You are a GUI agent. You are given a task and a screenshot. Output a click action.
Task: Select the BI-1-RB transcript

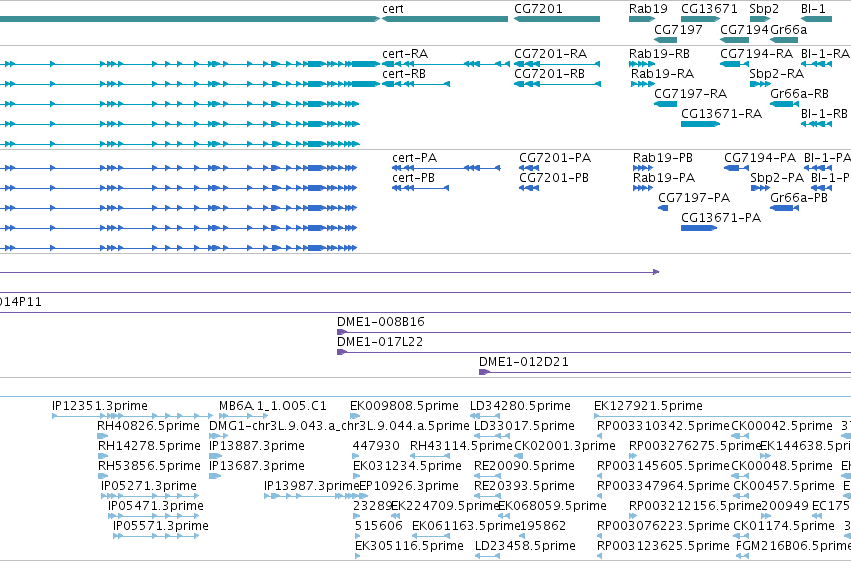pos(816,124)
